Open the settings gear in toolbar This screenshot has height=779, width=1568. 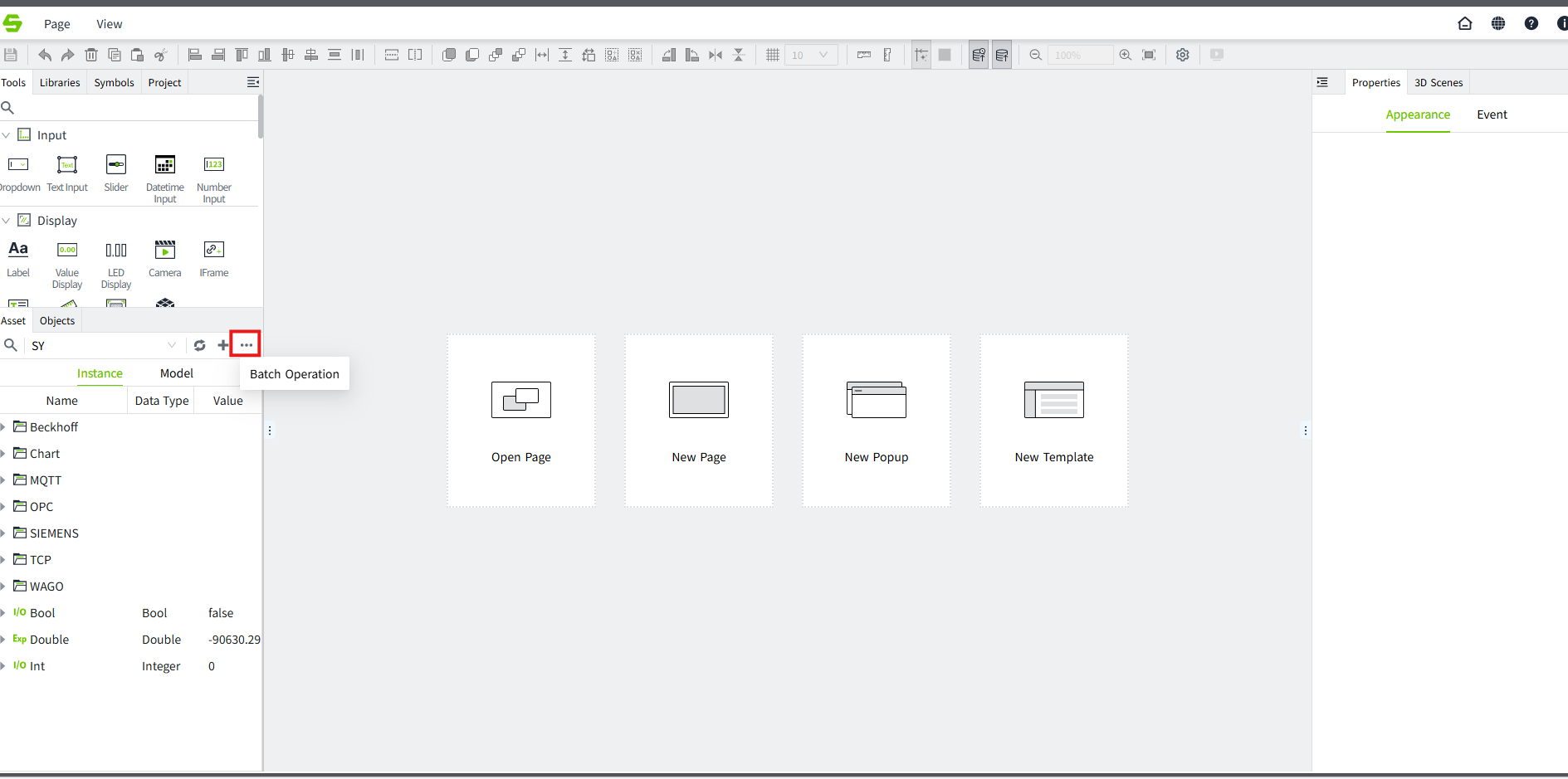click(1182, 55)
